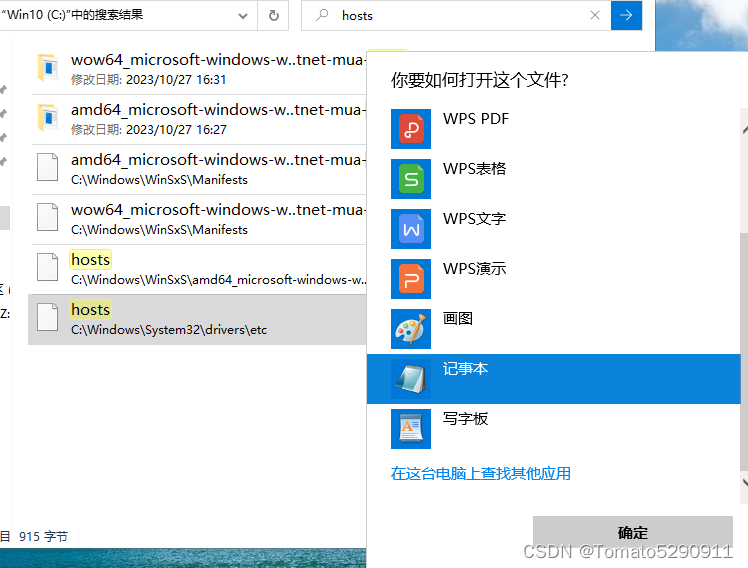Click the refresh icon beside address bar
The image size is (748, 568).
click(x=273, y=15)
